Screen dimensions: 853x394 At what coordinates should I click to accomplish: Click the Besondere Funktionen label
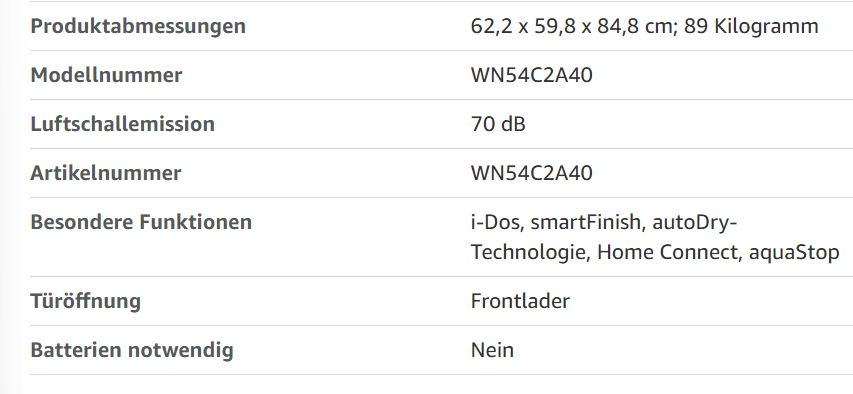(141, 222)
